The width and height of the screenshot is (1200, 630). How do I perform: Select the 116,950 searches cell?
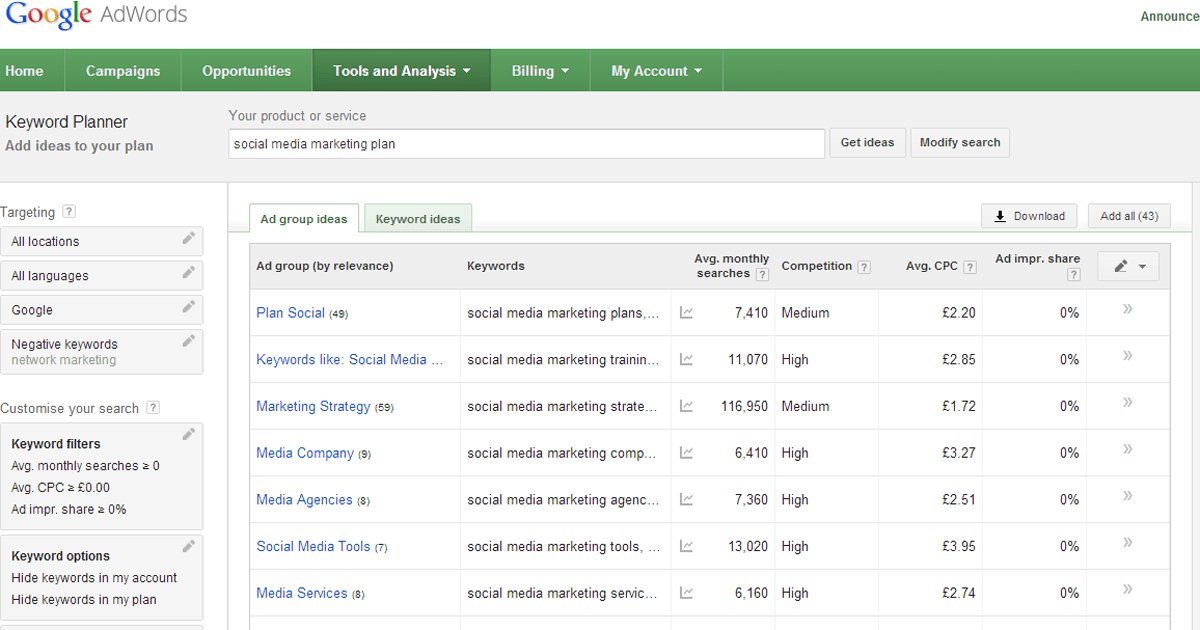pyautogui.click(x=744, y=406)
